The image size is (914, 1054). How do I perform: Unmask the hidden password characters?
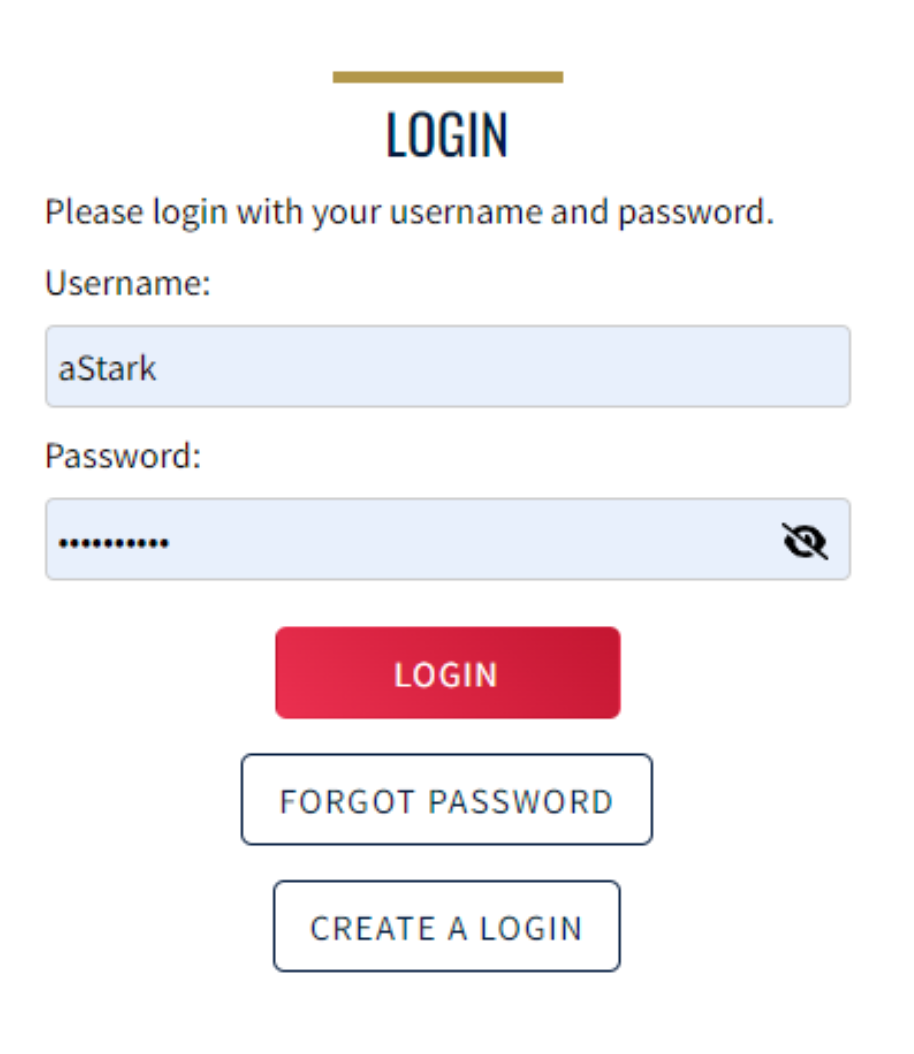tap(804, 541)
